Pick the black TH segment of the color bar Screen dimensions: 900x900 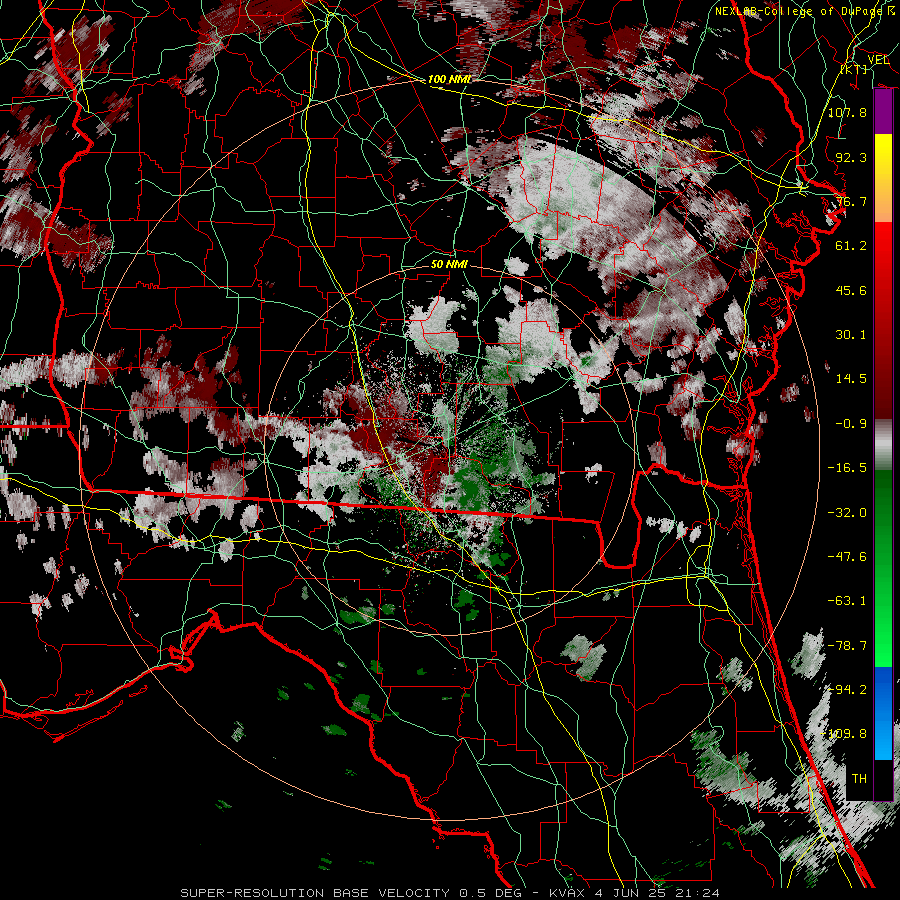[883, 779]
